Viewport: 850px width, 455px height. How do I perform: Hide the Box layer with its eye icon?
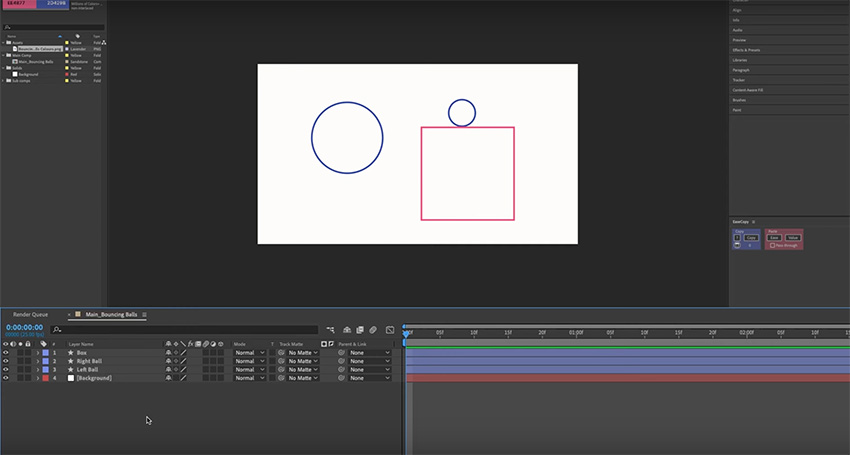click(x=6, y=353)
